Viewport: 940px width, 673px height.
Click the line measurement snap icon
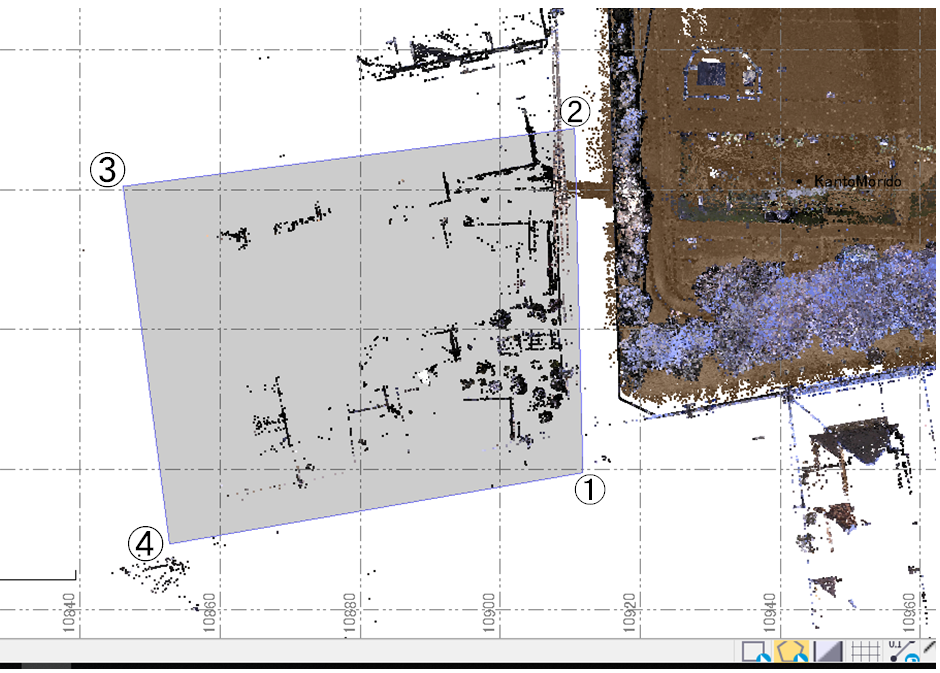point(903,652)
